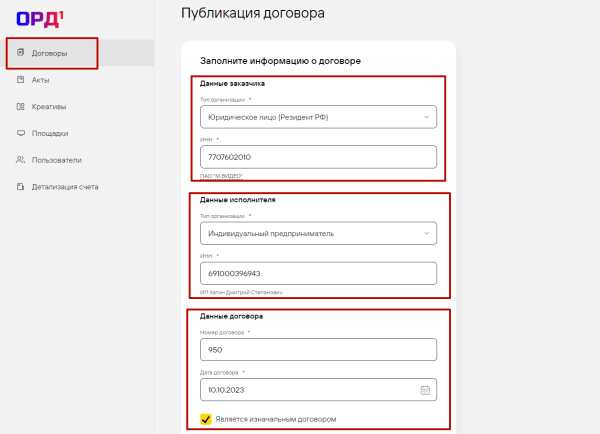Image resolution: width=600 pixels, height=434 pixels.
Task: Click the ОРД logo
Action: coord(40,19)
